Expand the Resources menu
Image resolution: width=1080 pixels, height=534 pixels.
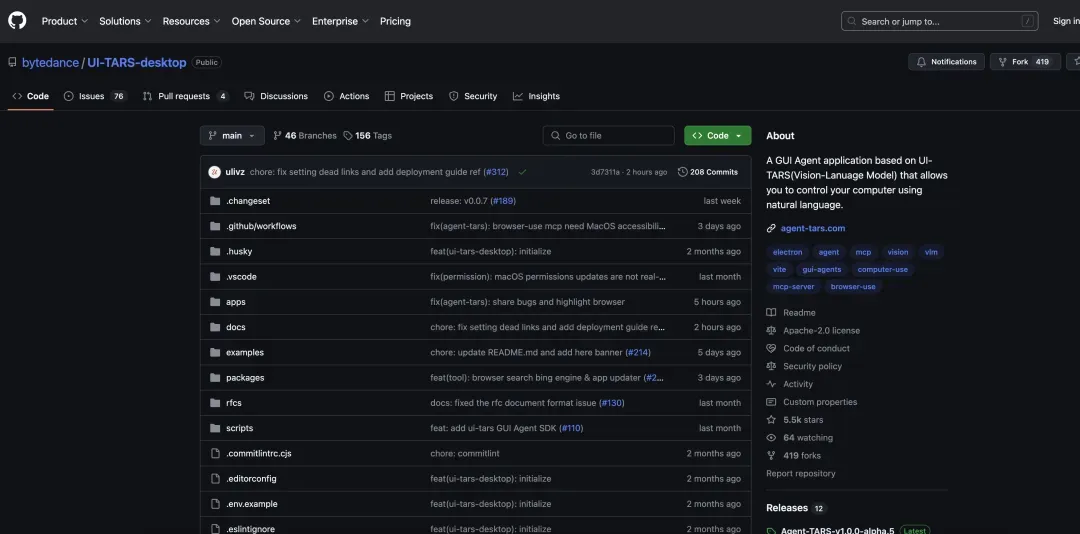pos(191,21)
